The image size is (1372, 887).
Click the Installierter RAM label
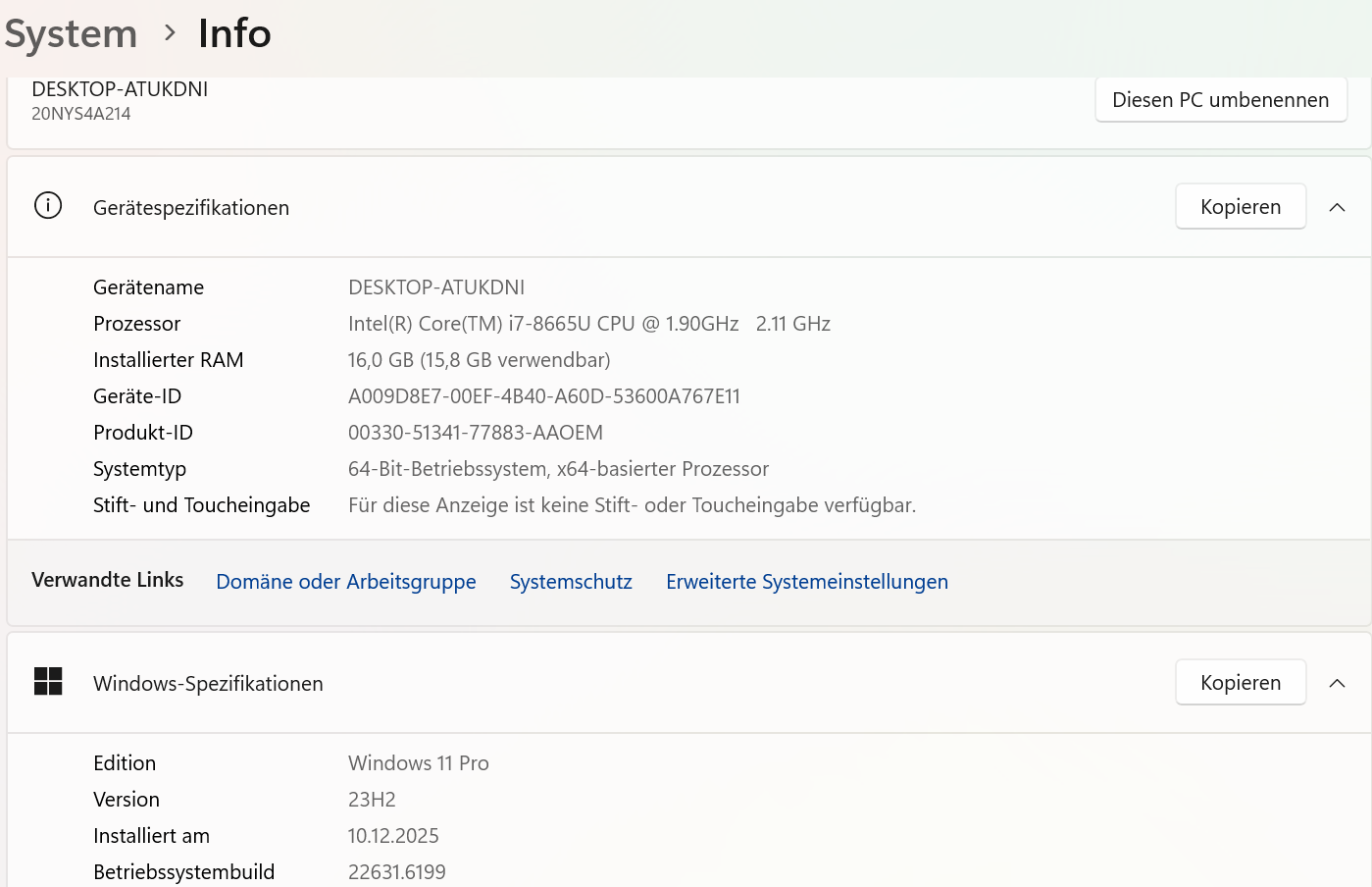coord(169,360)
